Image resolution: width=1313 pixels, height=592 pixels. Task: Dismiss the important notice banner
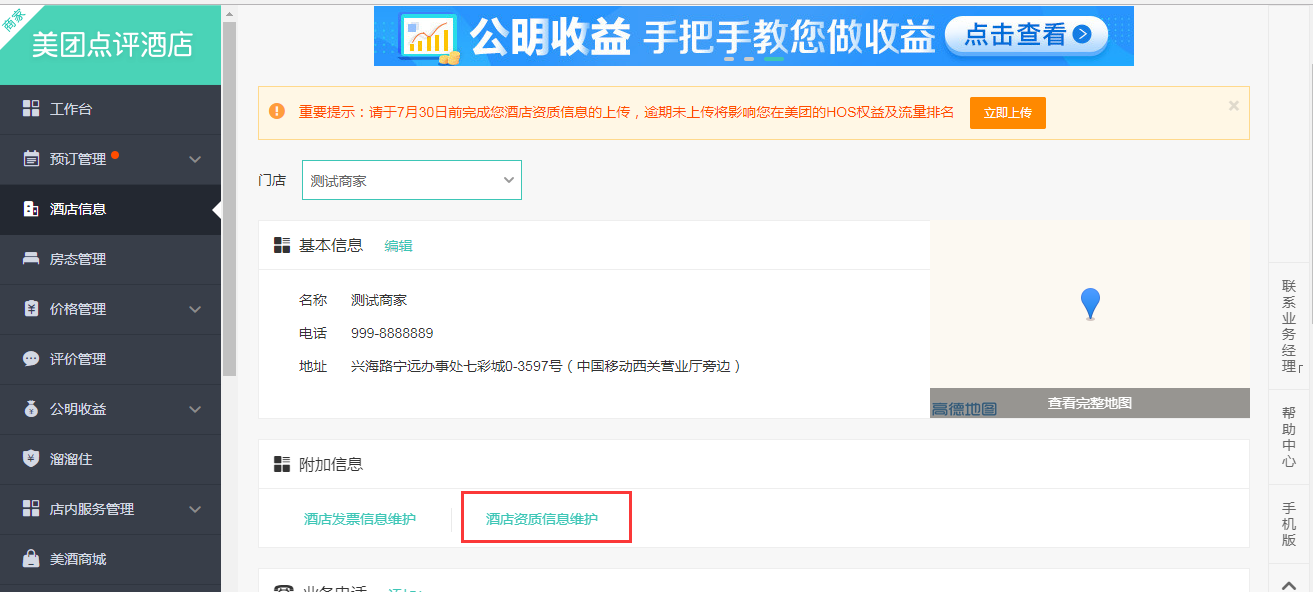click(x=1233, y=105)
